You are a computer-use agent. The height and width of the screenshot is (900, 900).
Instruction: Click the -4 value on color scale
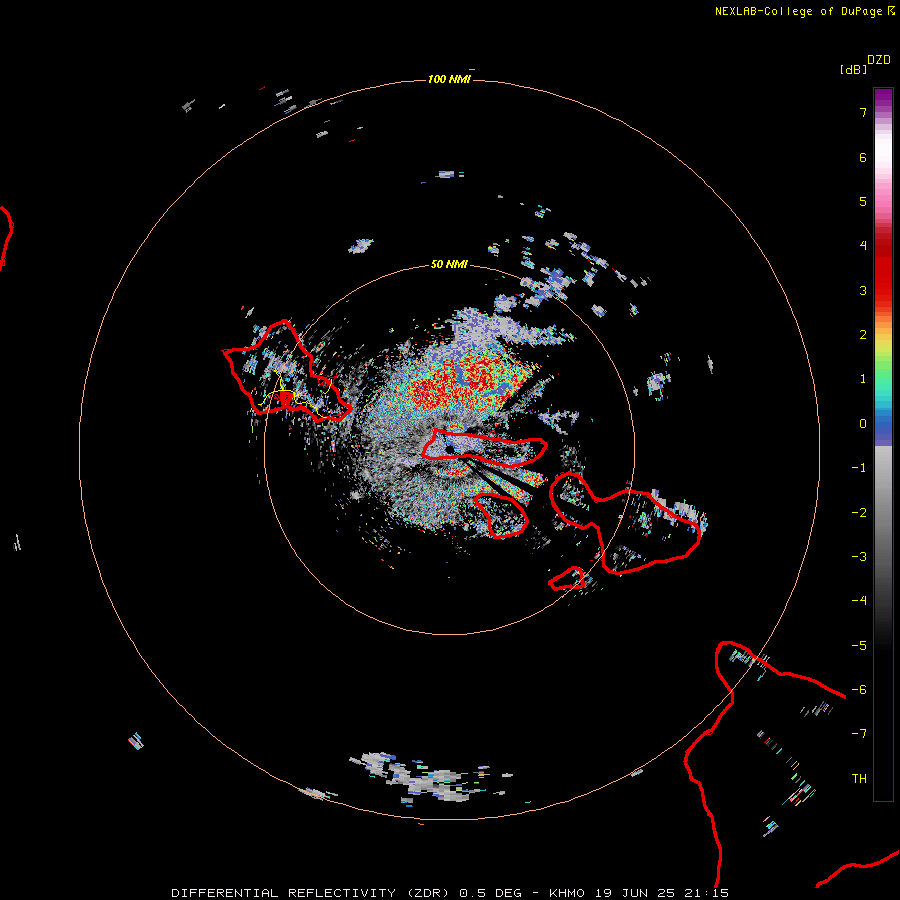point(859,601)
